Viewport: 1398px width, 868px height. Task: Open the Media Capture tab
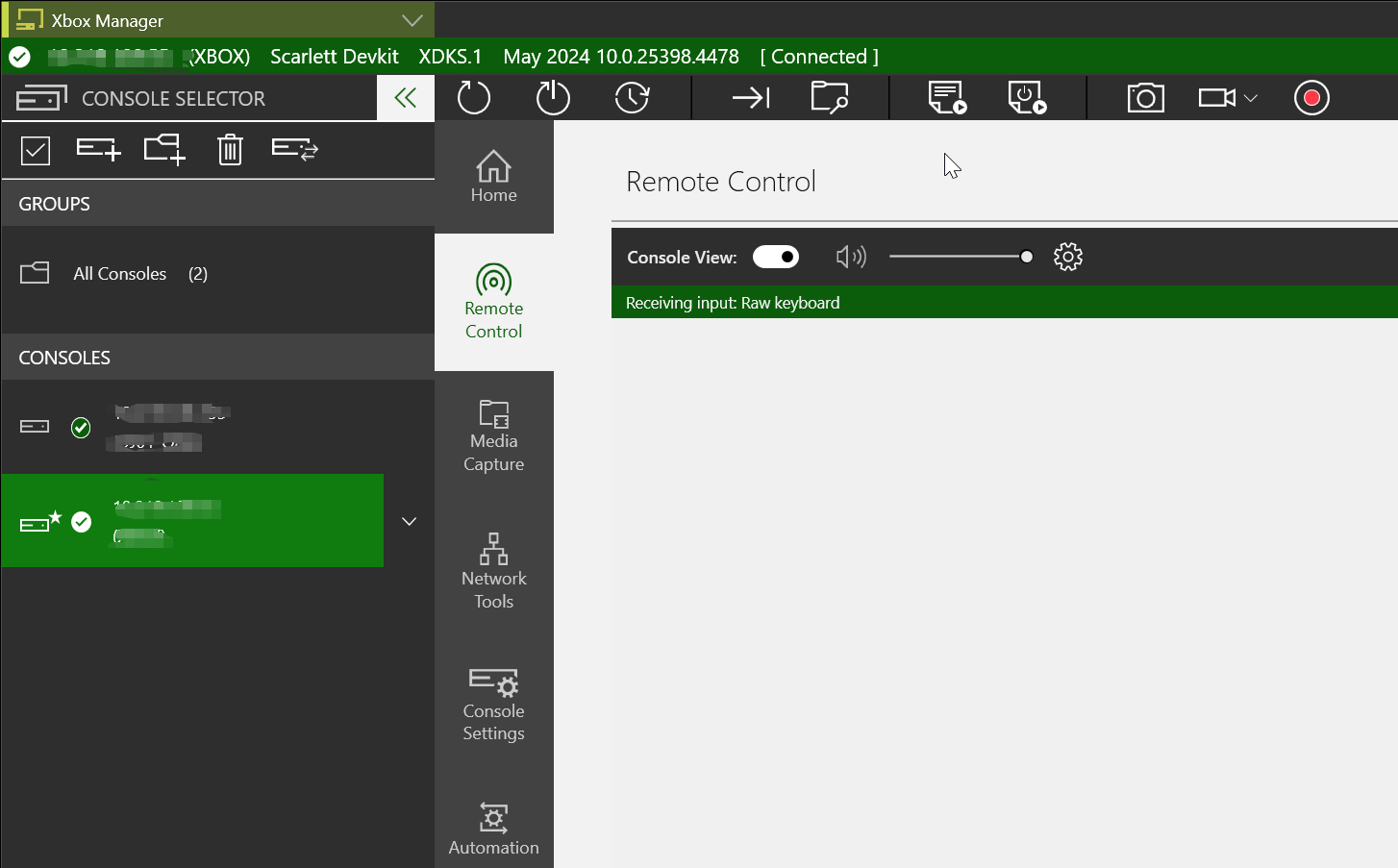coord(494,437)
